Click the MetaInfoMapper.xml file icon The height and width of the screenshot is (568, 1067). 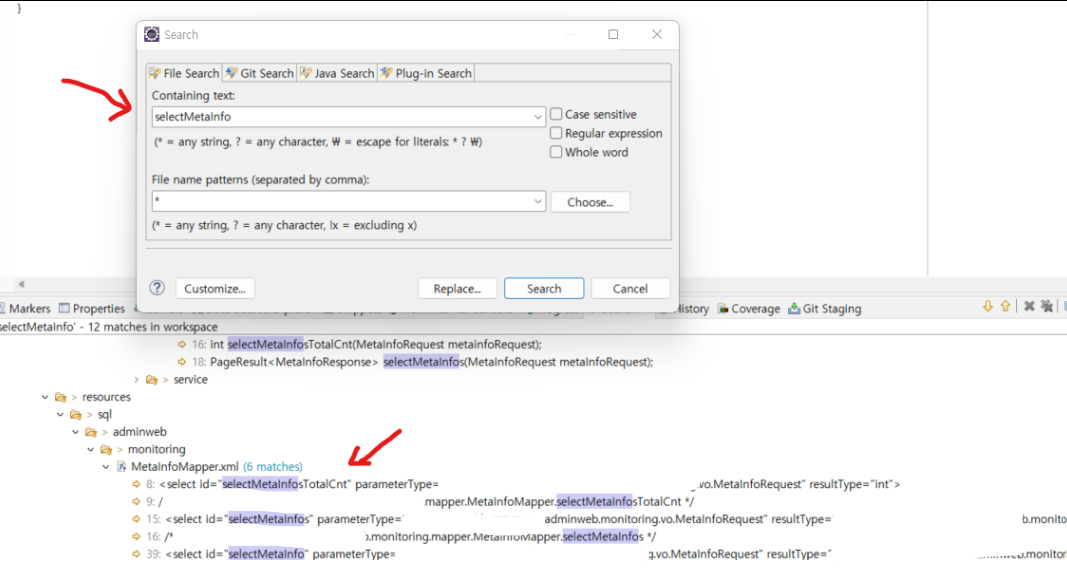[x=121, y=467]
